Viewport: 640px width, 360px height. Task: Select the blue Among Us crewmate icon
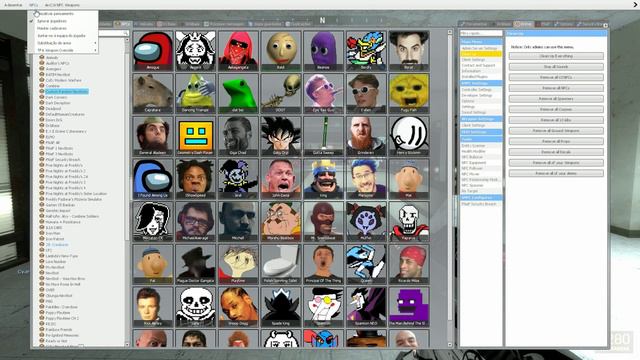(153, 179)
